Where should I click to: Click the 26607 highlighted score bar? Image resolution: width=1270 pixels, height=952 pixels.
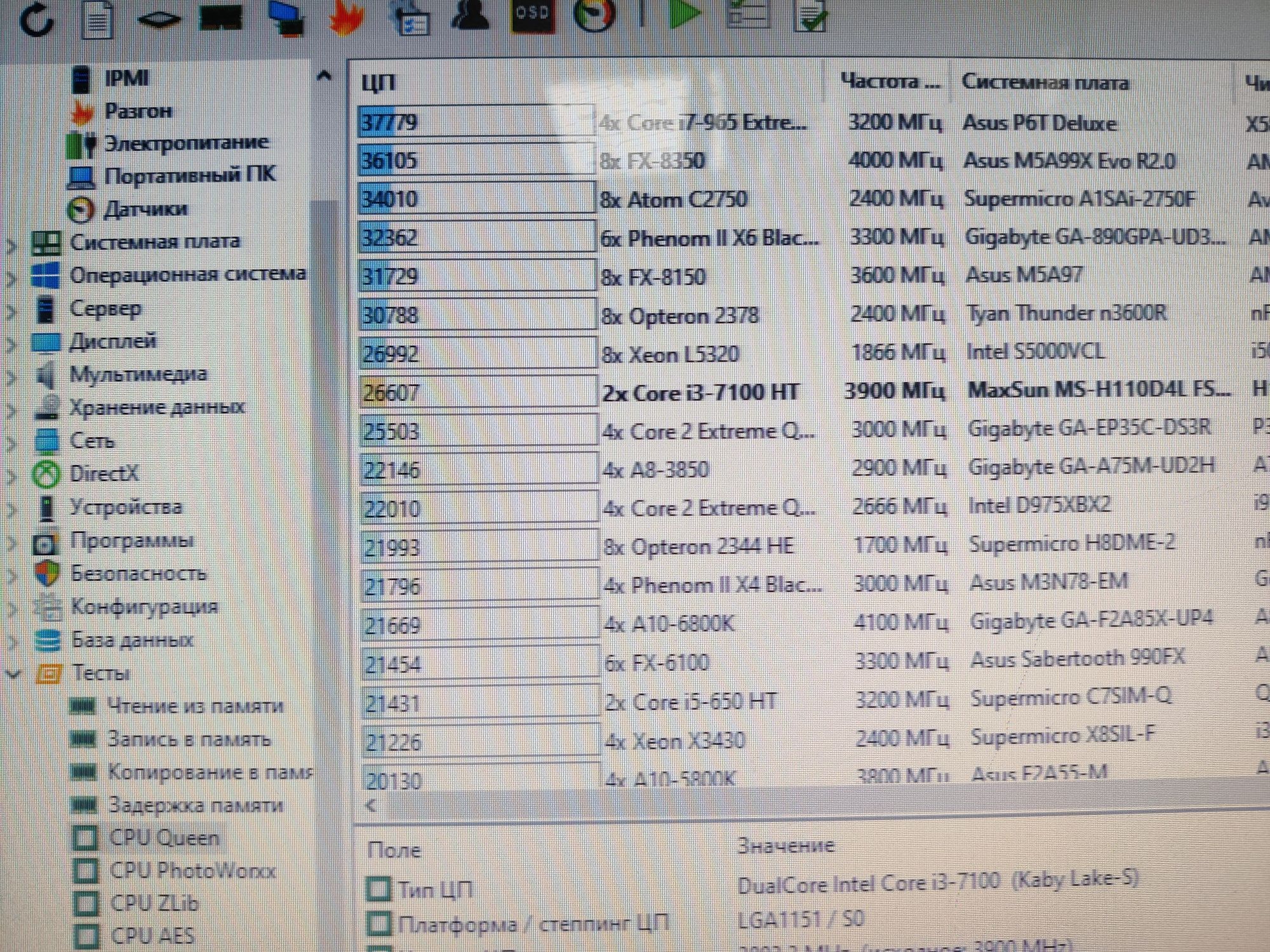(478, 392)
